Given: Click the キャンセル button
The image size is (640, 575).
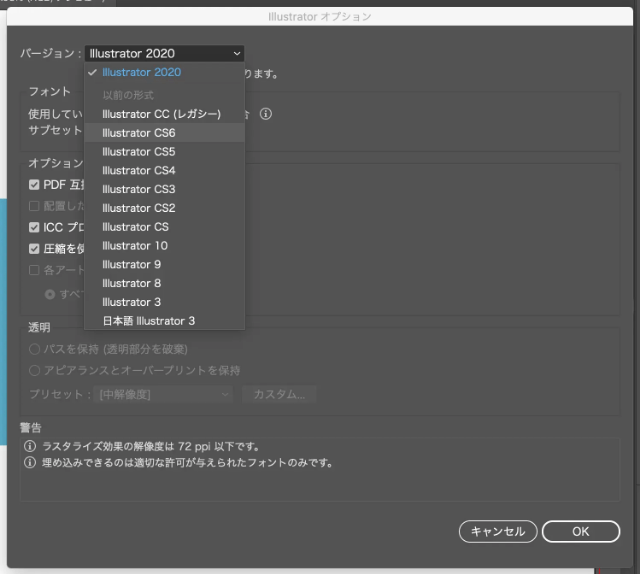Looking at the screenshot, I should 498,531.
